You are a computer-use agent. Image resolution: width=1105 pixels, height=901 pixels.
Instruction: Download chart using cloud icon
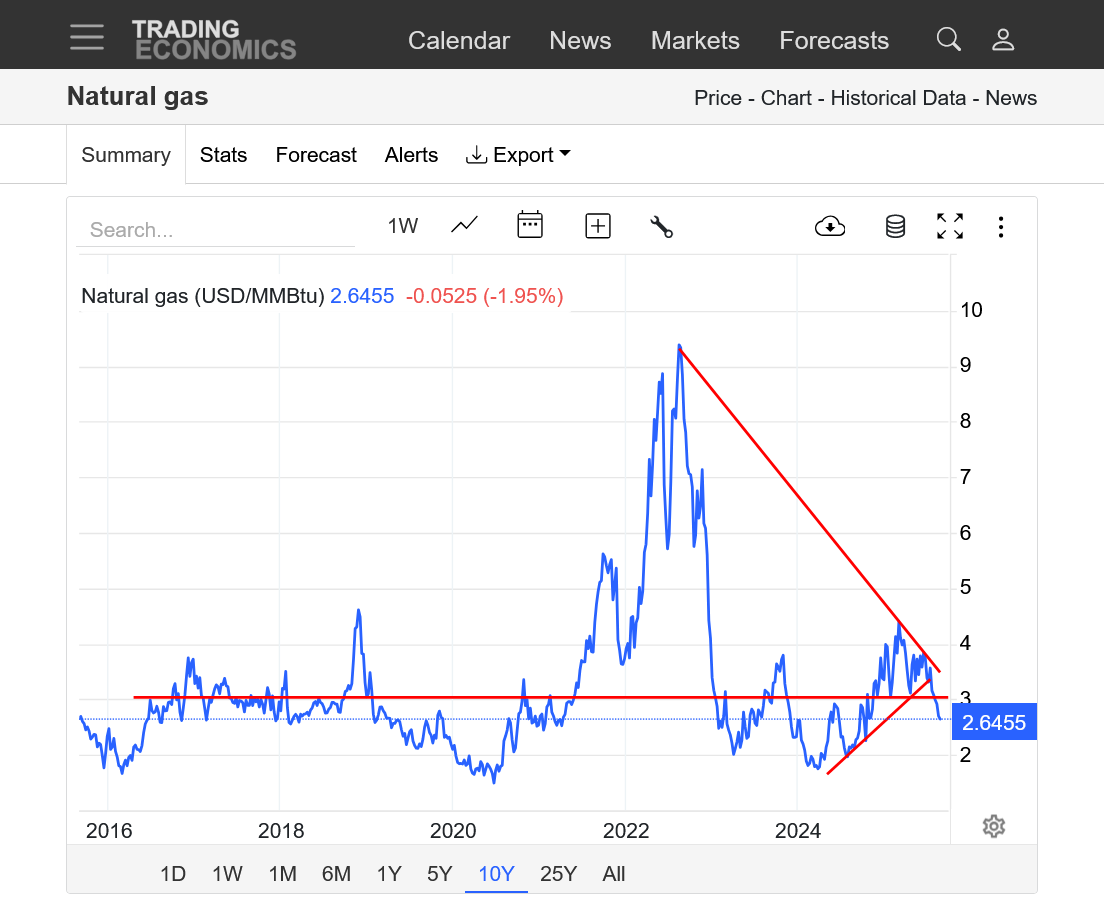830,226
